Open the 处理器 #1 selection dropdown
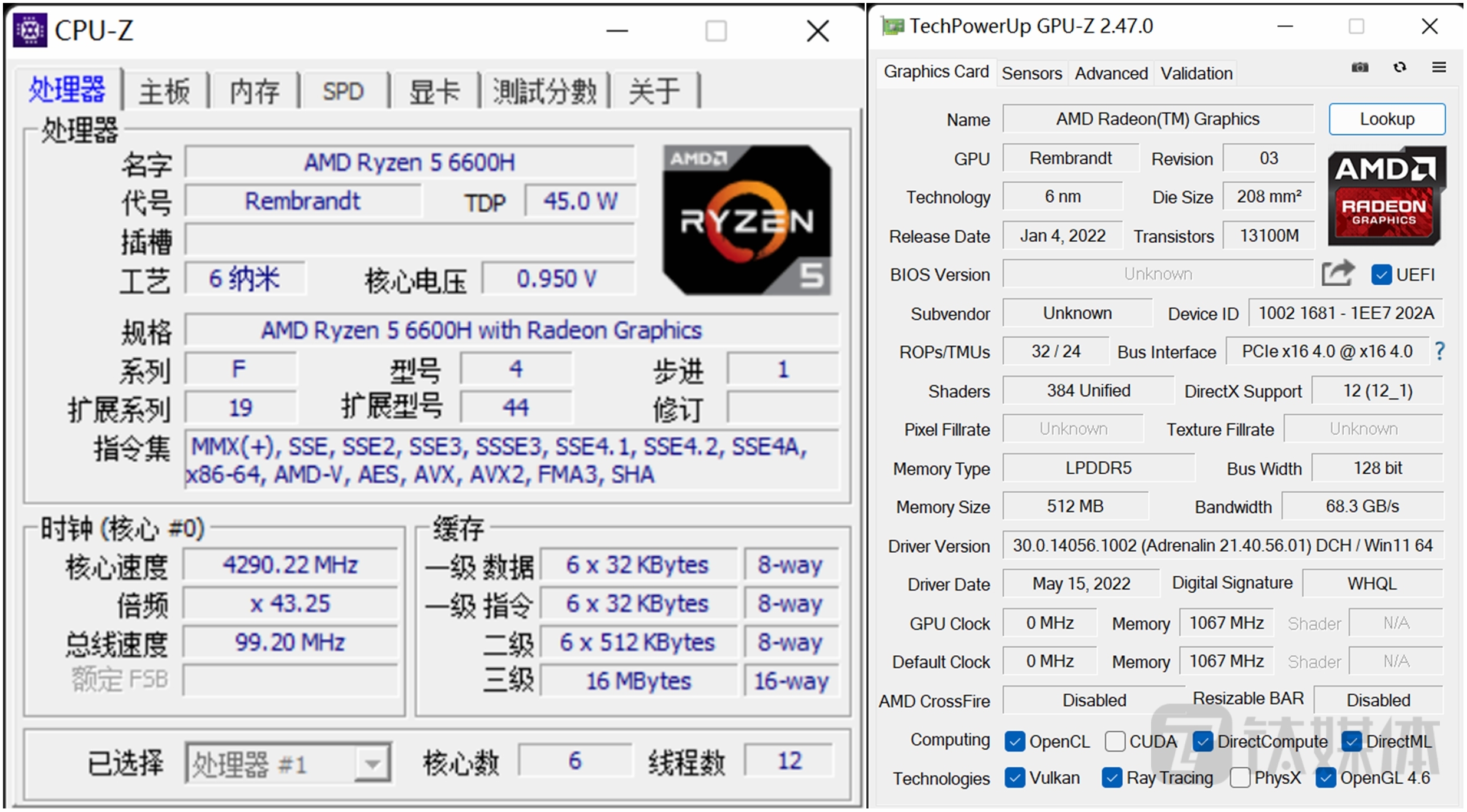1467x812 pixels. [372, 764]
